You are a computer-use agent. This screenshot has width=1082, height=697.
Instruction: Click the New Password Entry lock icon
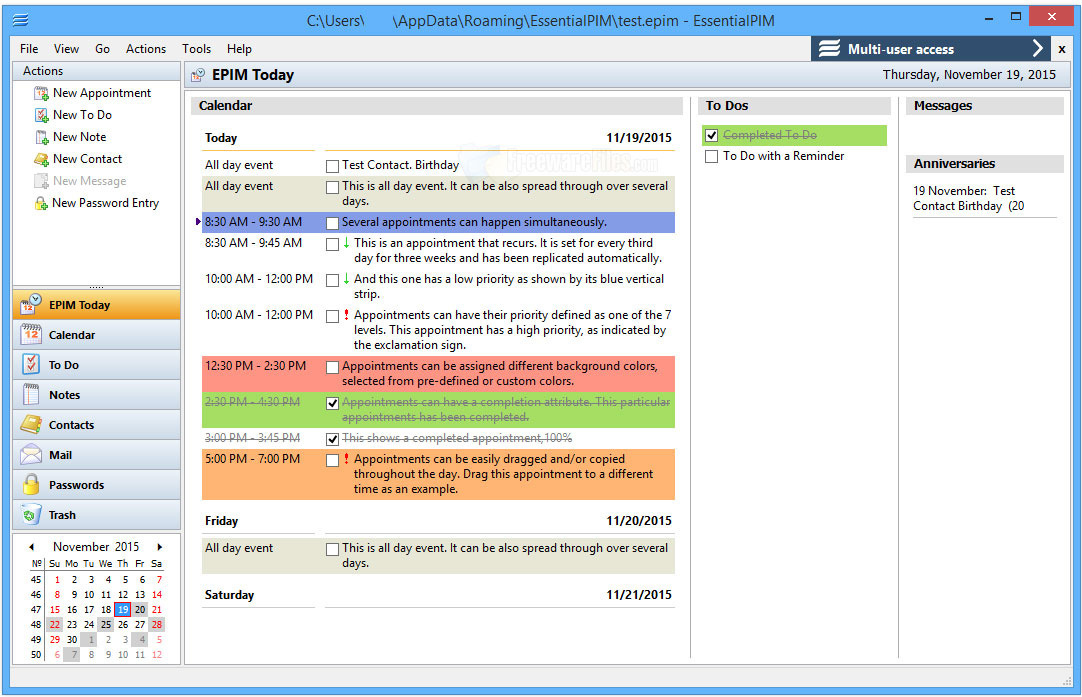click(x=41, y=203)
